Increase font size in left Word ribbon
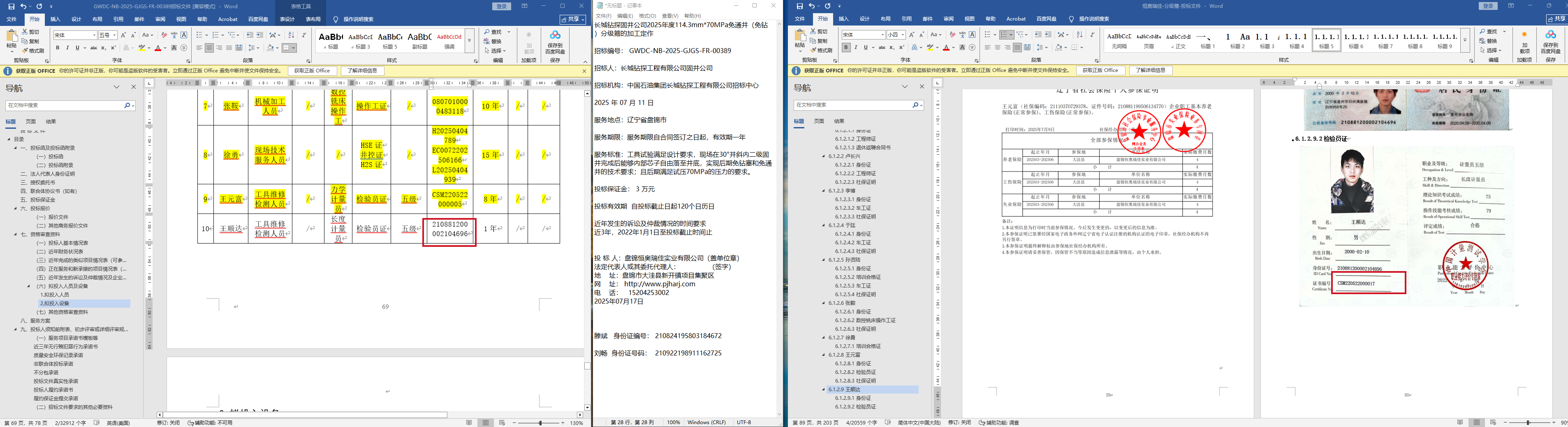Viewport: 1568px width, 427px height. [x=123, y=35]
